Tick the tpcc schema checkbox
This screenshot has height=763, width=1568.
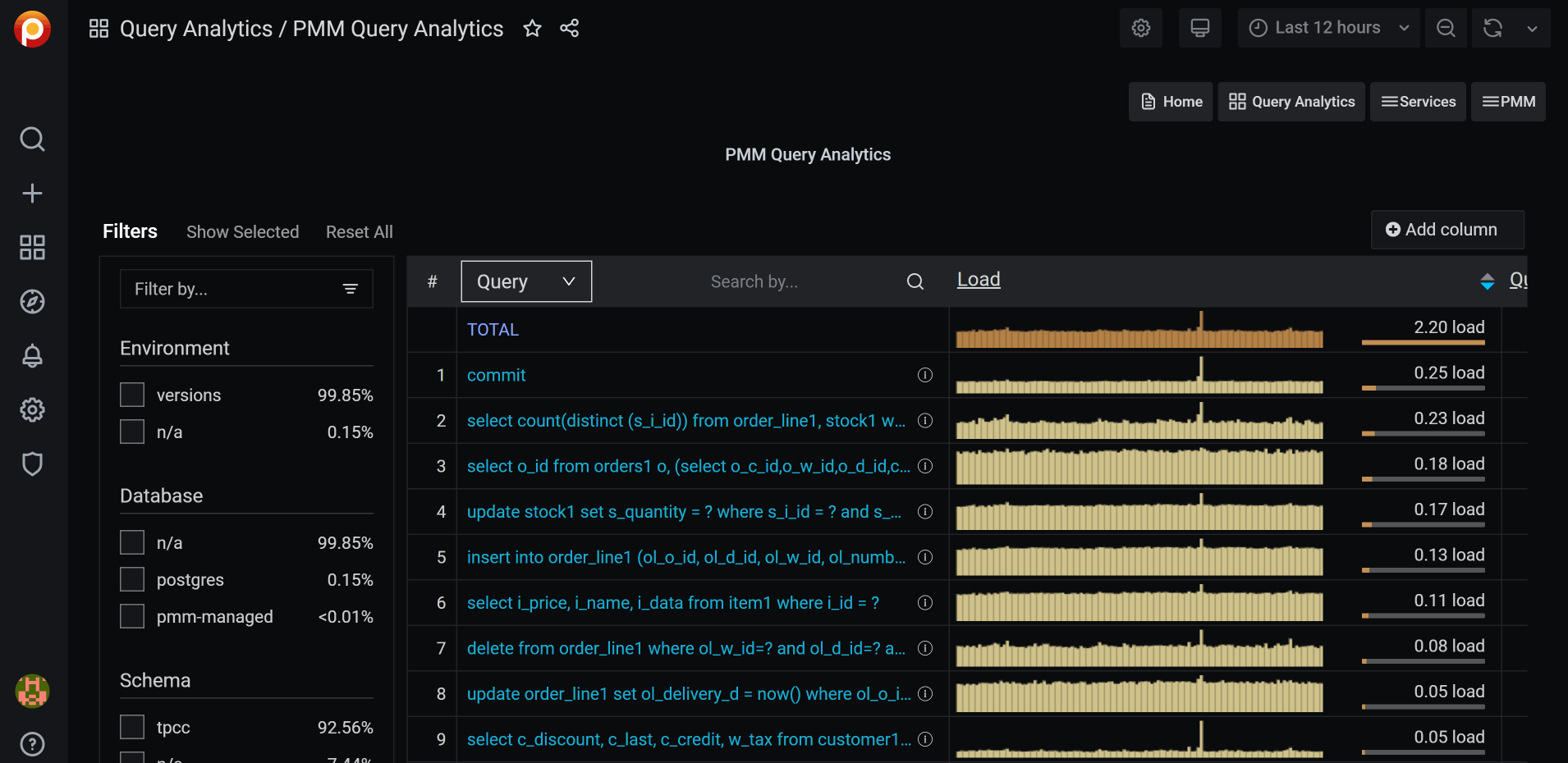pyautogui.click(x=132, y=727)
